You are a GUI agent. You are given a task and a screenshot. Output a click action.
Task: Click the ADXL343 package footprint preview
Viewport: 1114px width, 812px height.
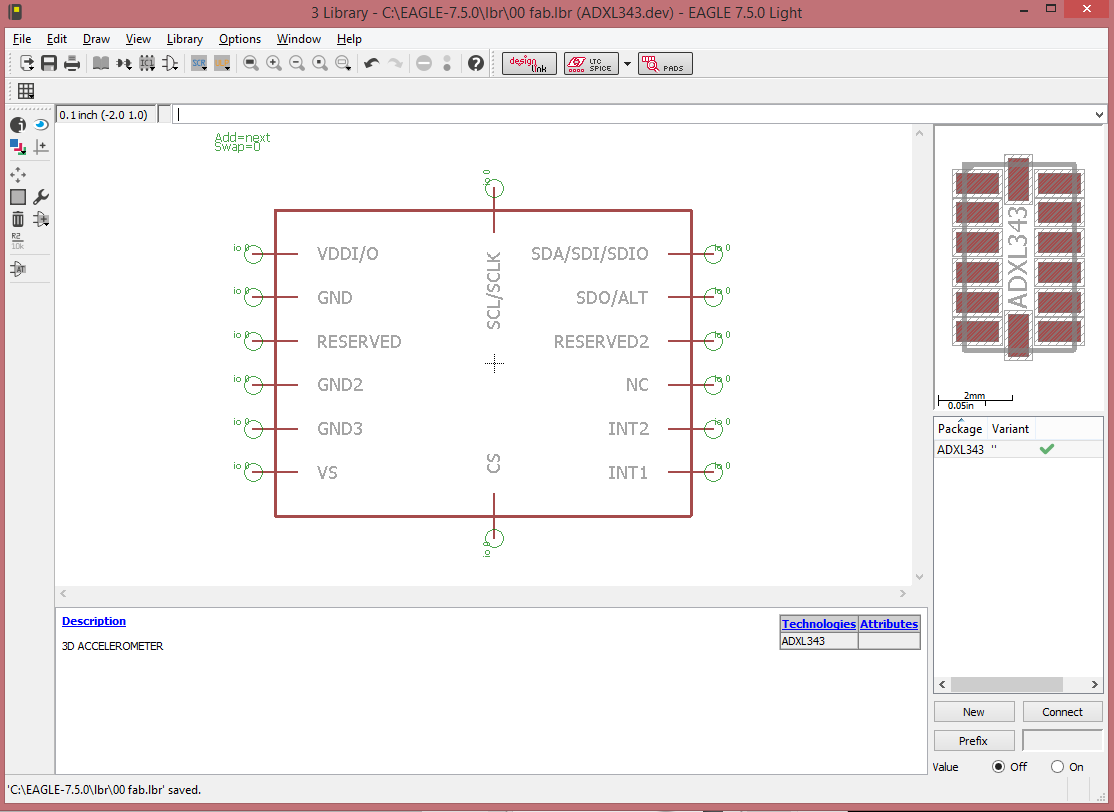tap(1018, 258)
